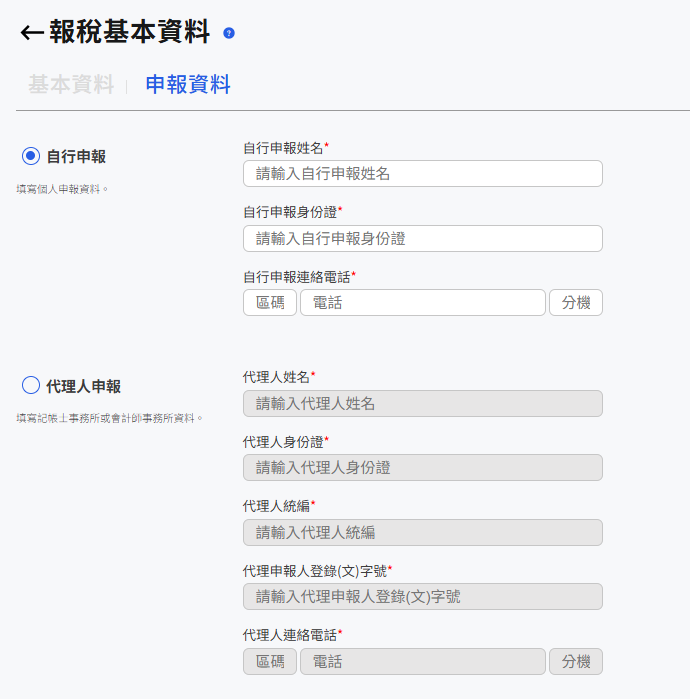
Task: Click the 代理人申報 label text
Action: 83,386
